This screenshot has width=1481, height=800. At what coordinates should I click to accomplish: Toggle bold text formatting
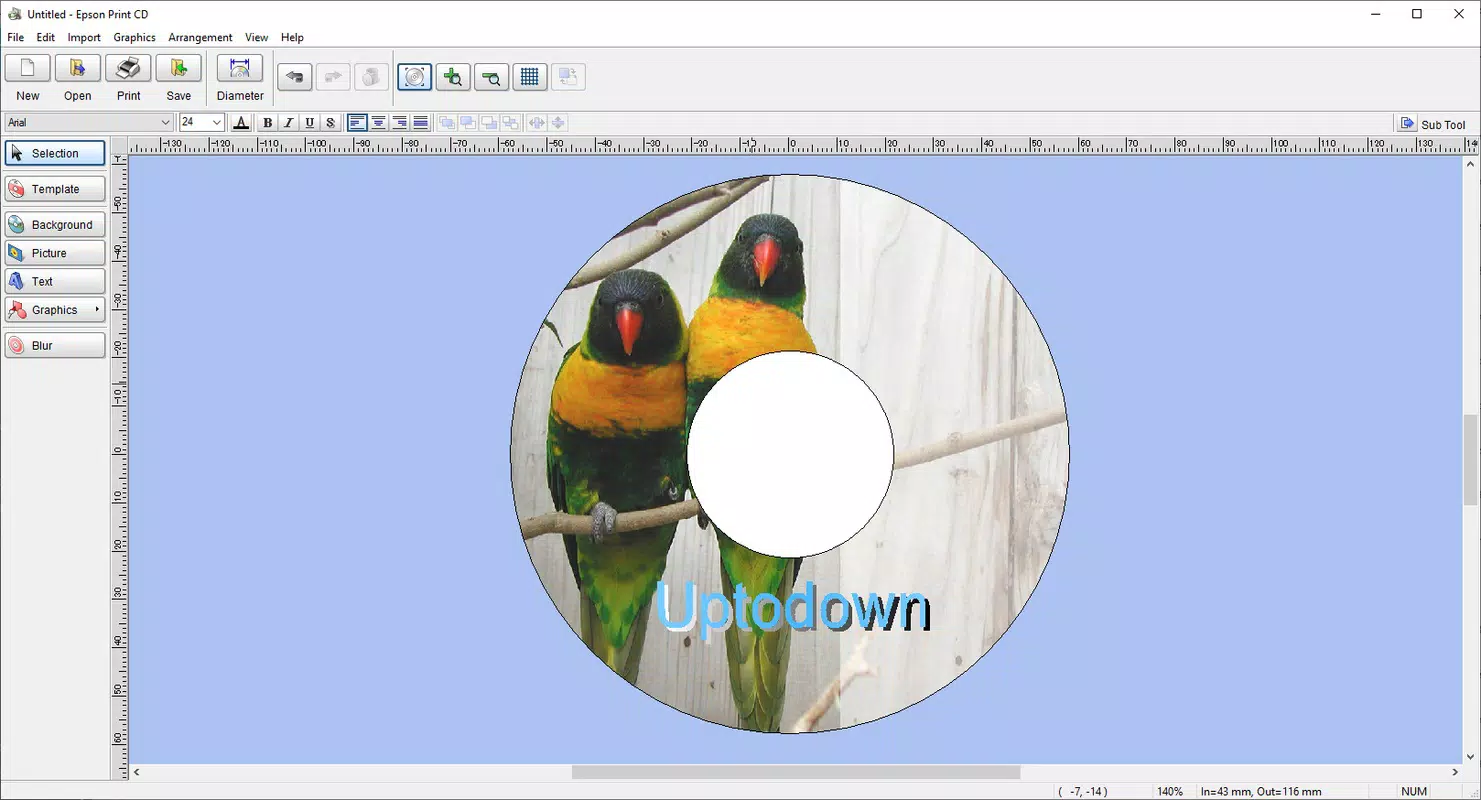coord(267,123)
